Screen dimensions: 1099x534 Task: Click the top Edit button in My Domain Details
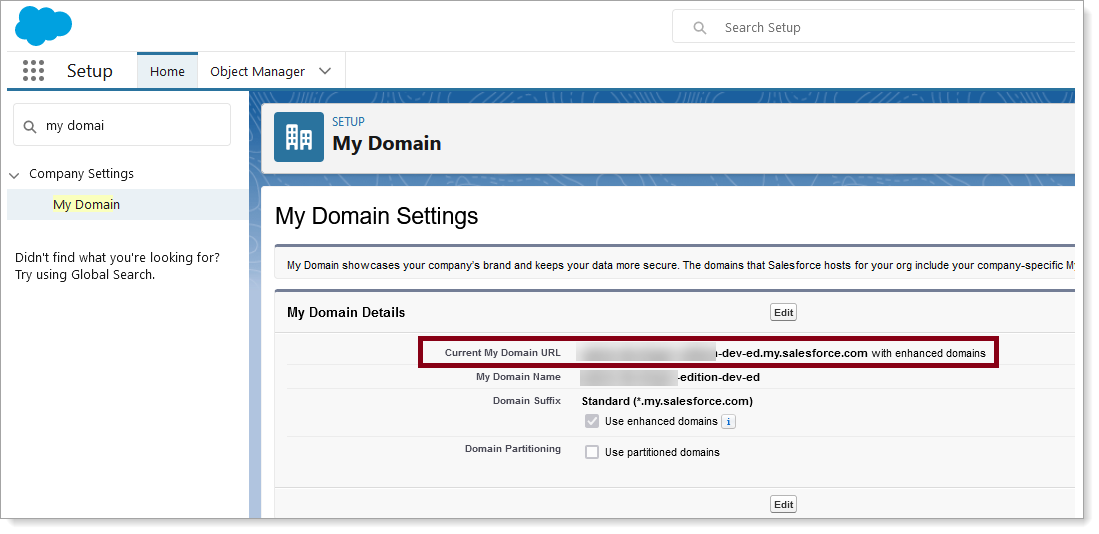(x=784, y=313)
